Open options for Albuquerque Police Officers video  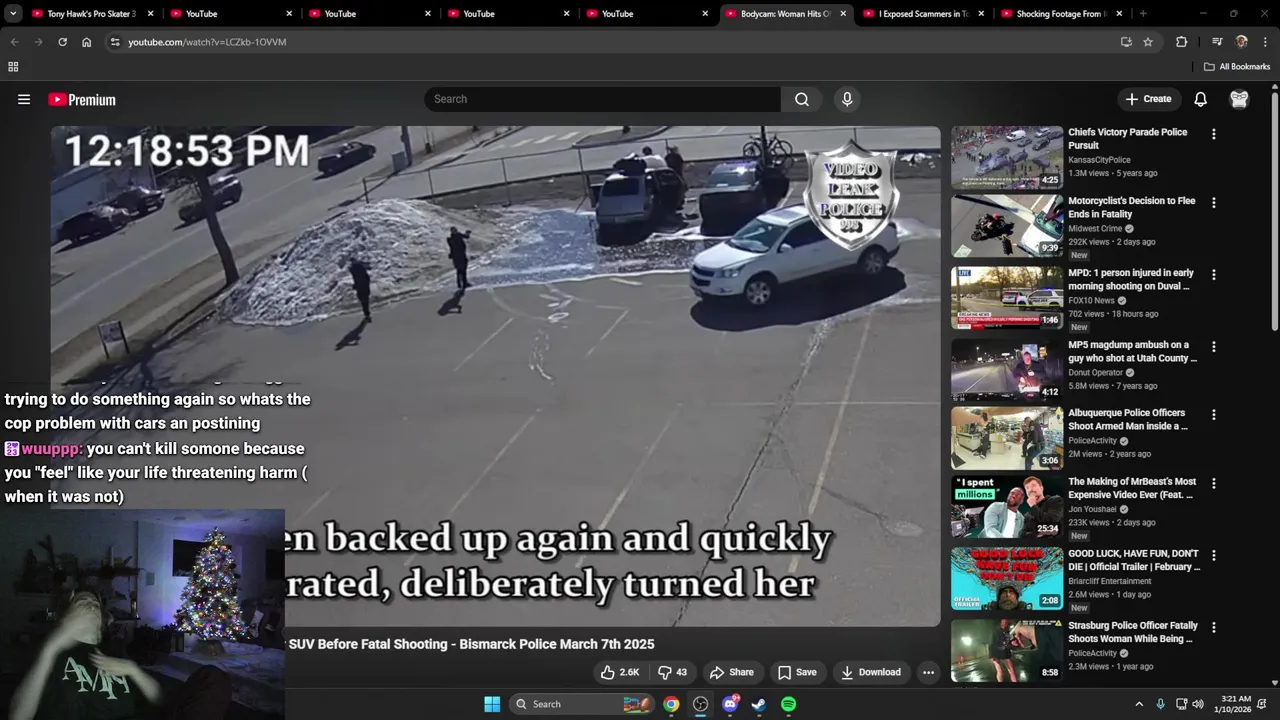click(x=1213, y=414)
